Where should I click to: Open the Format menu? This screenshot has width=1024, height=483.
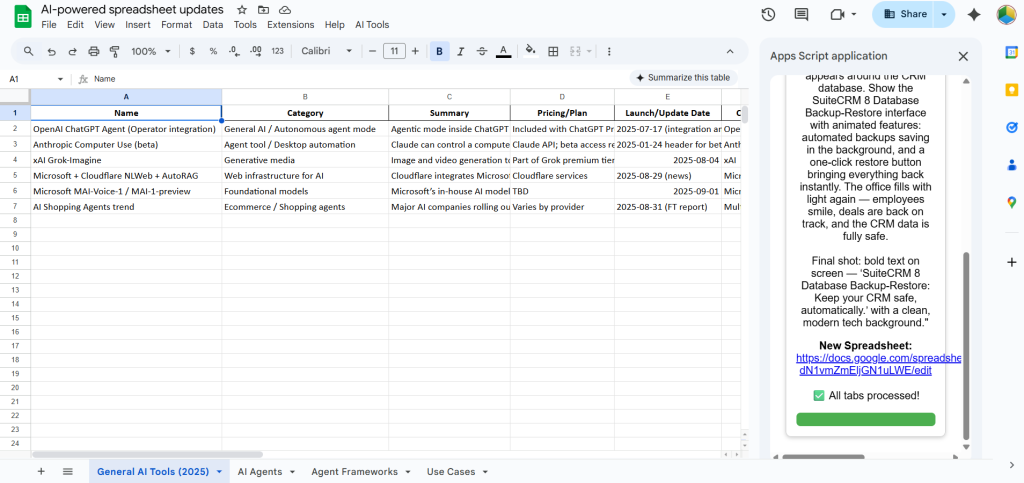click(x=176, y=25)
